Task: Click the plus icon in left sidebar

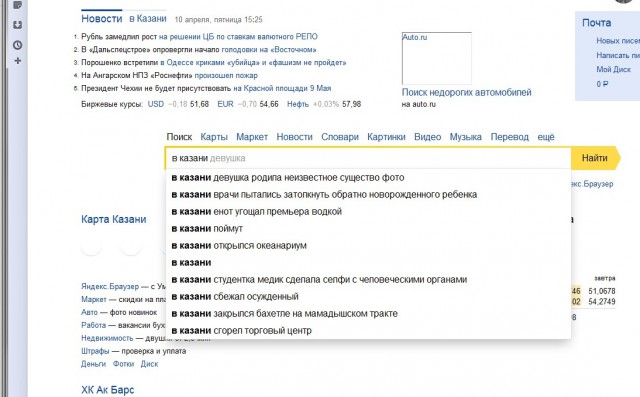Action: 17,61
